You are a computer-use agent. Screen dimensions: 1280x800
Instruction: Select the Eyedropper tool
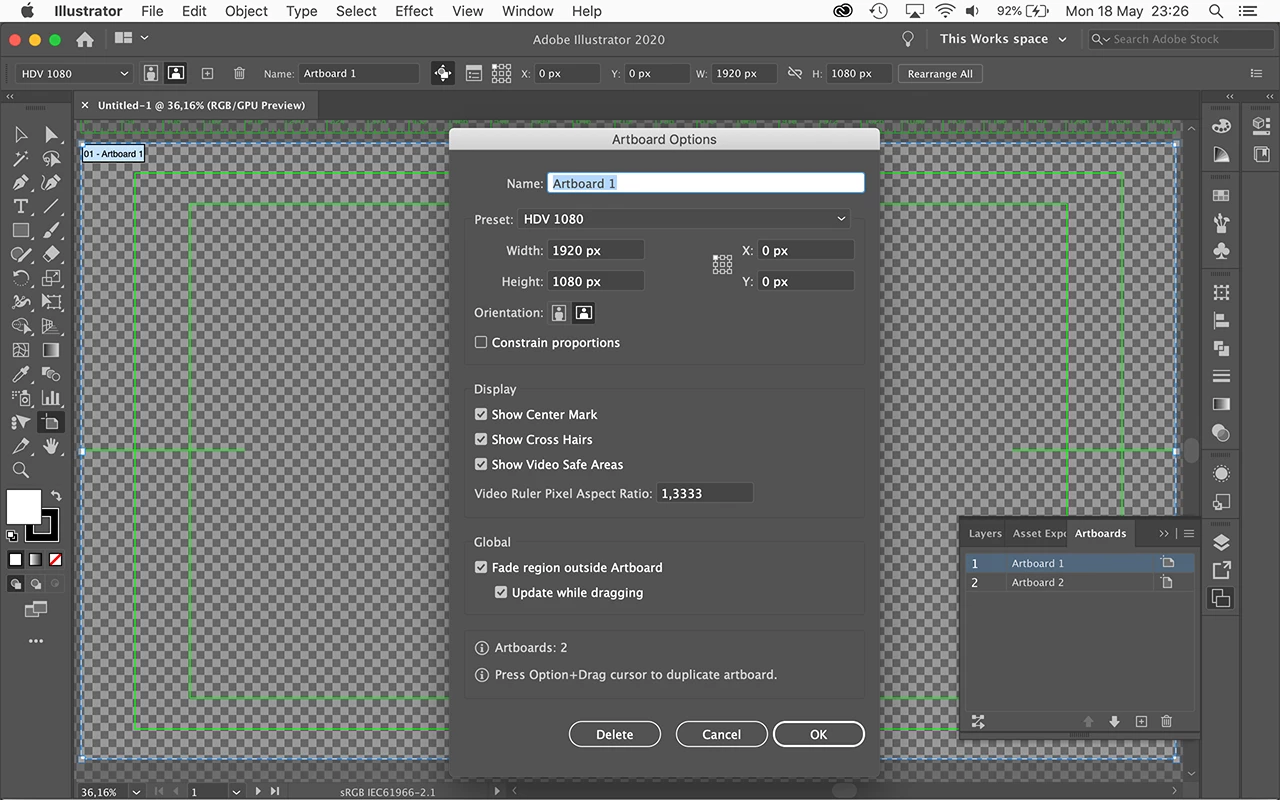coord(20,374)
